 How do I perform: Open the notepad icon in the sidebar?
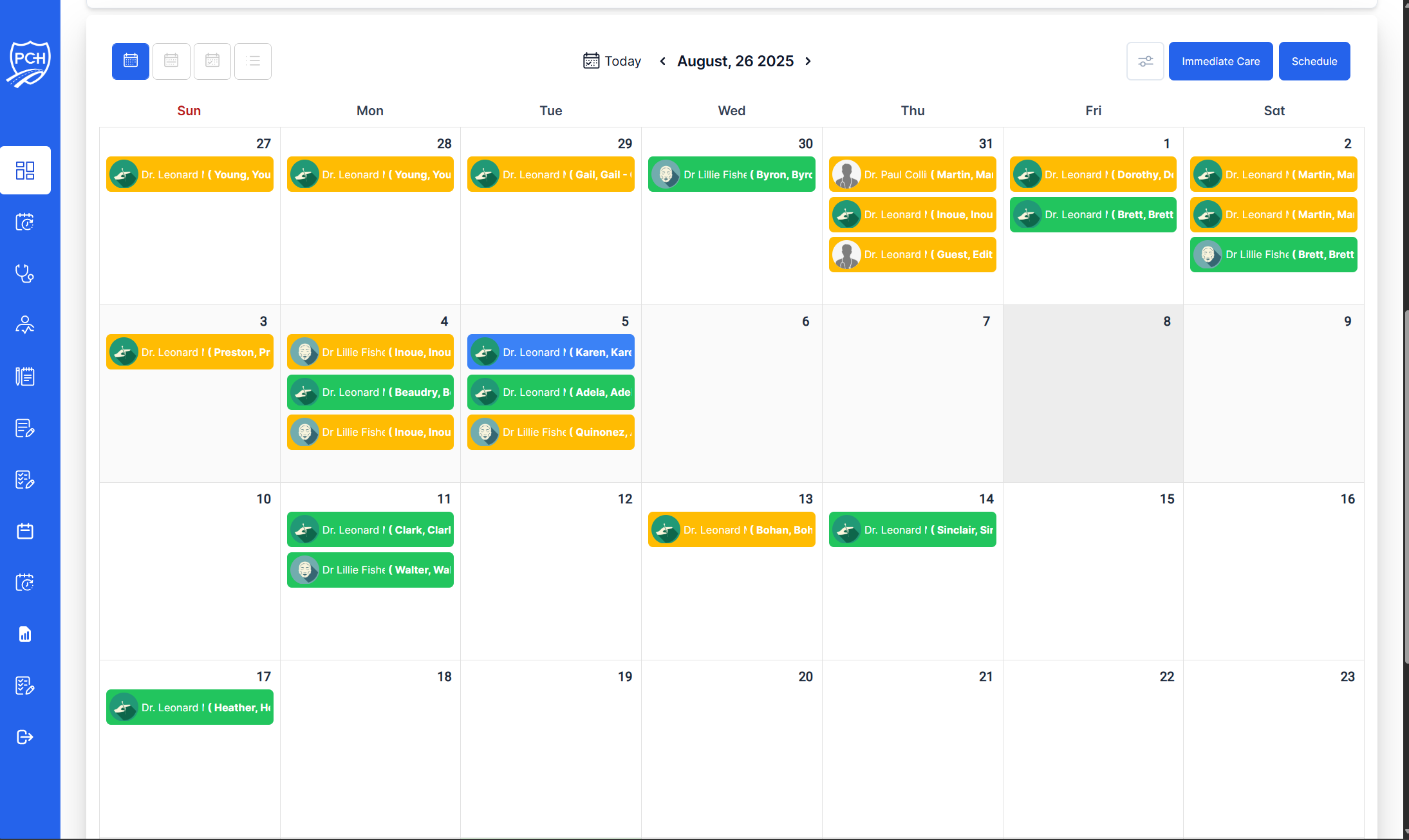[26, 376]
